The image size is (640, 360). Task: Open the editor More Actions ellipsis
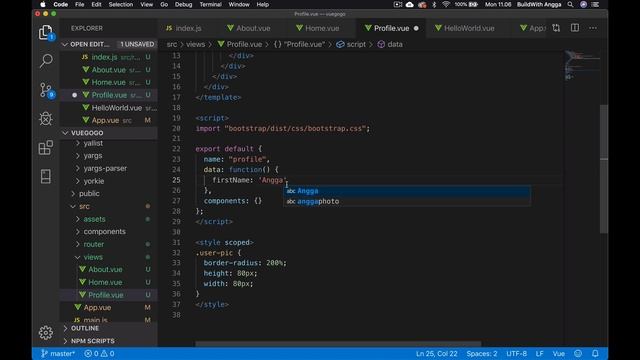[x=593, y=28]
